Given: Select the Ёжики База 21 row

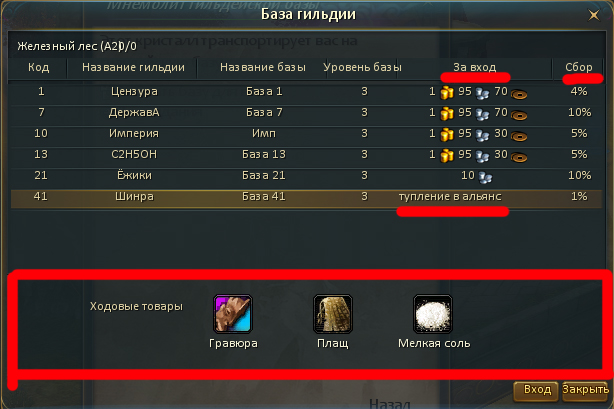Looking at the screenshot, I should tap(306, 176).
